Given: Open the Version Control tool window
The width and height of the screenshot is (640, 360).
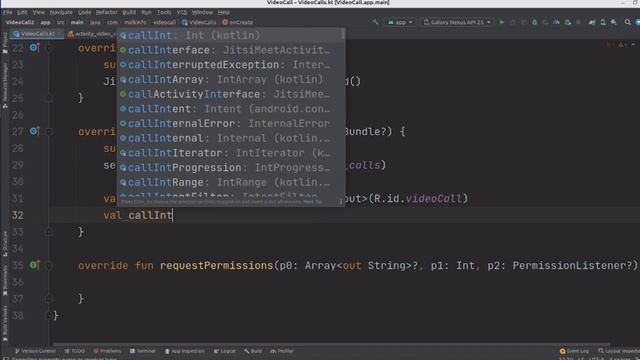Looking at the screenshot, I should (35, 351).
